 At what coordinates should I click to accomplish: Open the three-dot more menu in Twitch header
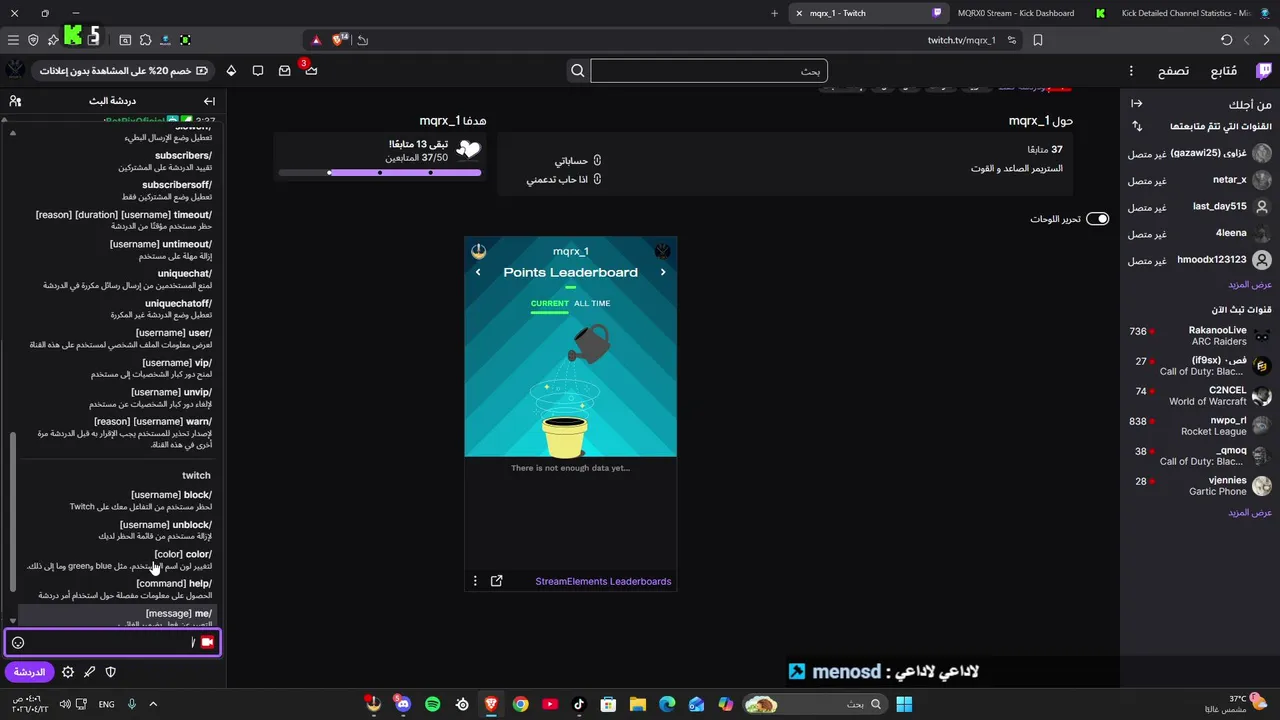(x=1131, y=71)
